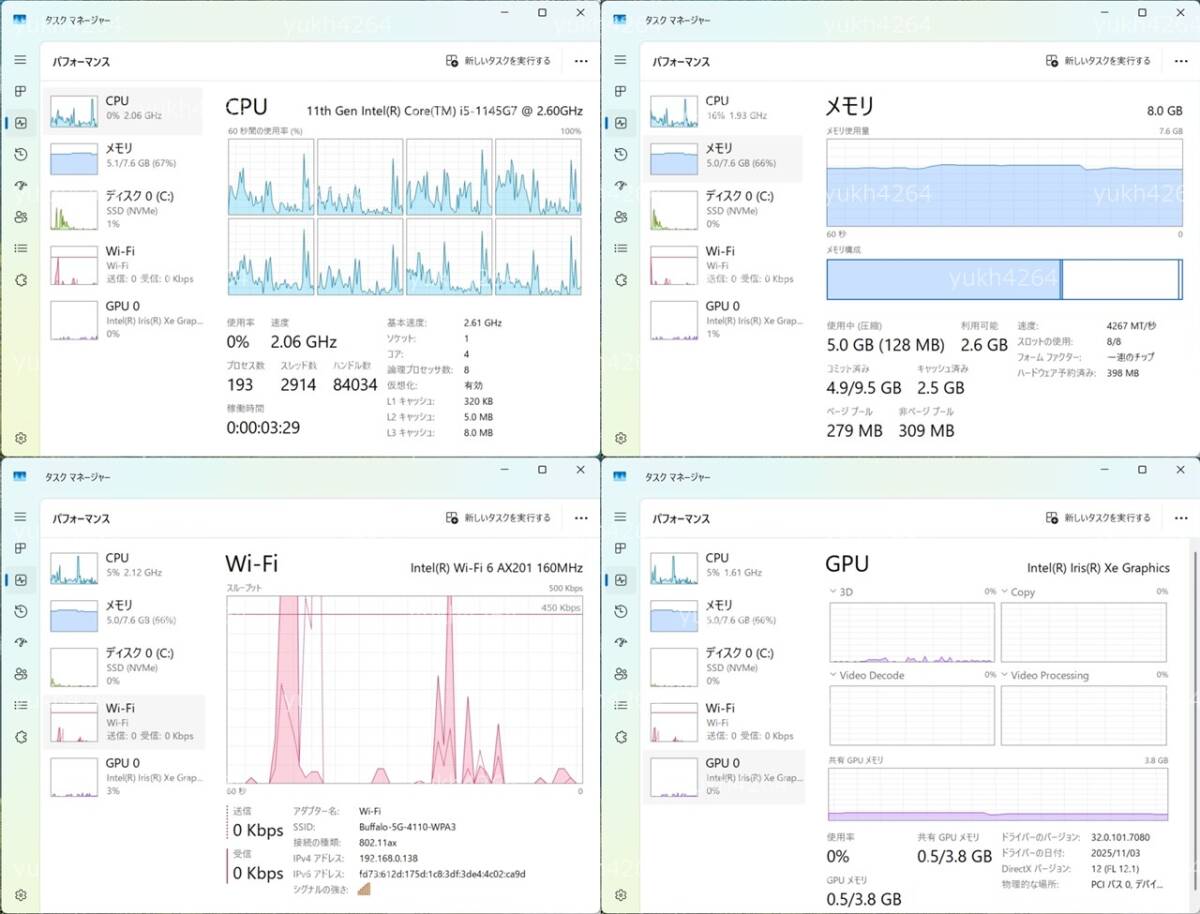Open the three-dot more menu in Memory window
Screen dimensions: 1200x914
click(1181, 61)
